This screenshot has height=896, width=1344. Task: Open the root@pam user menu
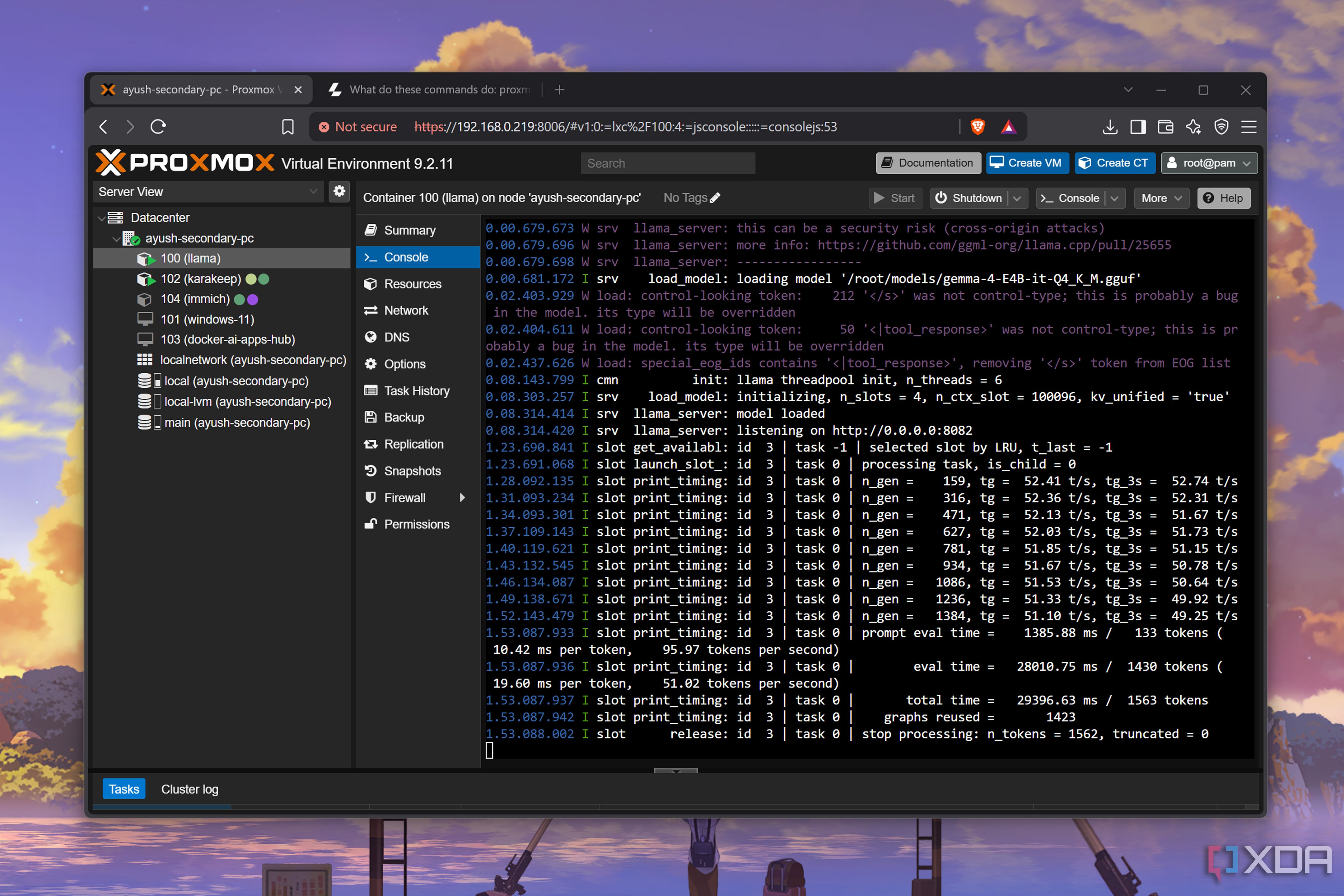(x=1209, y=163)
